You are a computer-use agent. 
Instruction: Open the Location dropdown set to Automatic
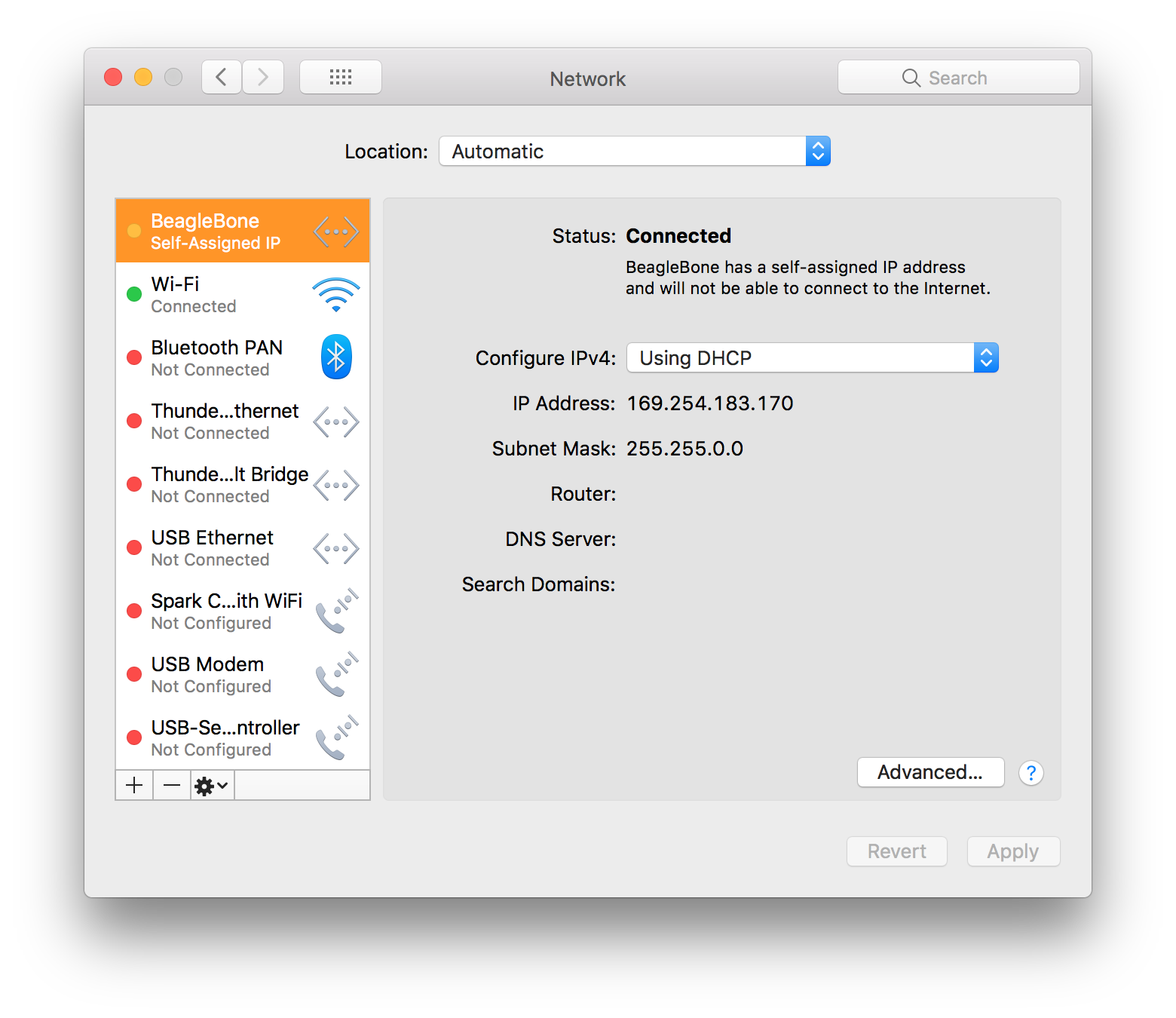[x=635, y=151]
